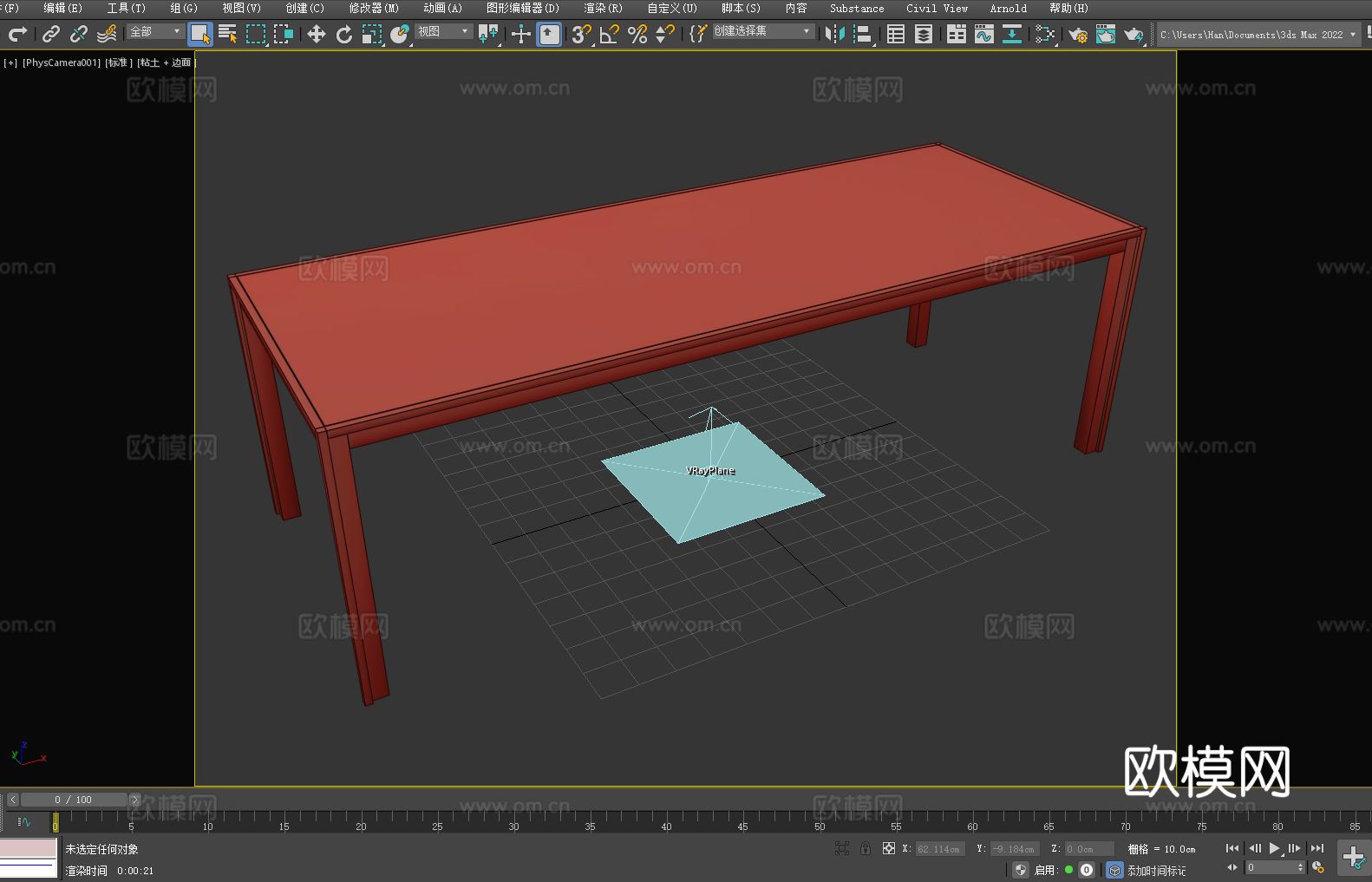Image resolution: width=1372 pixels, height=882 pixels.
Task: Open the 创建(C) menu
Action: click(304, 8)
